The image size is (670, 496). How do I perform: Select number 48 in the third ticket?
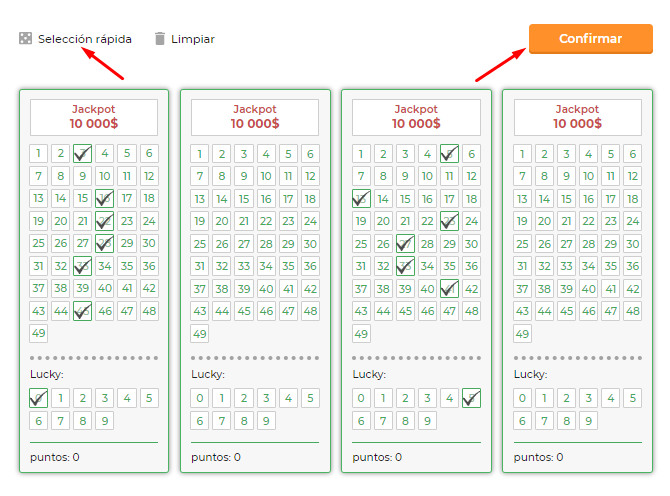[471, 311]
